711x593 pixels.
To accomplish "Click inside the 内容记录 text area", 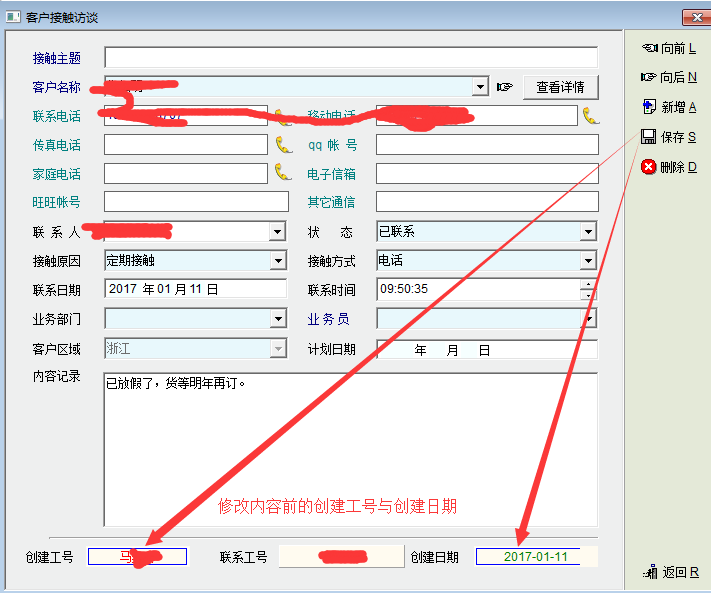I will 350,450.
